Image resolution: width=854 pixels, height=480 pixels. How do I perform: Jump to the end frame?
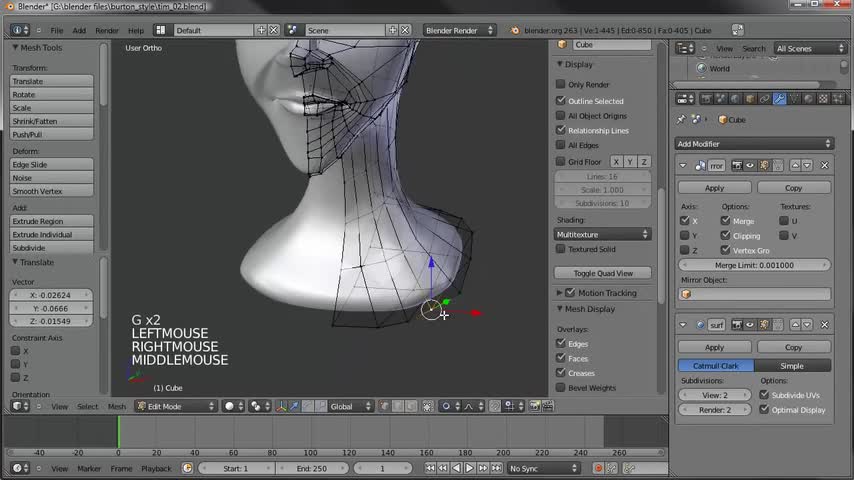point(496,468)
